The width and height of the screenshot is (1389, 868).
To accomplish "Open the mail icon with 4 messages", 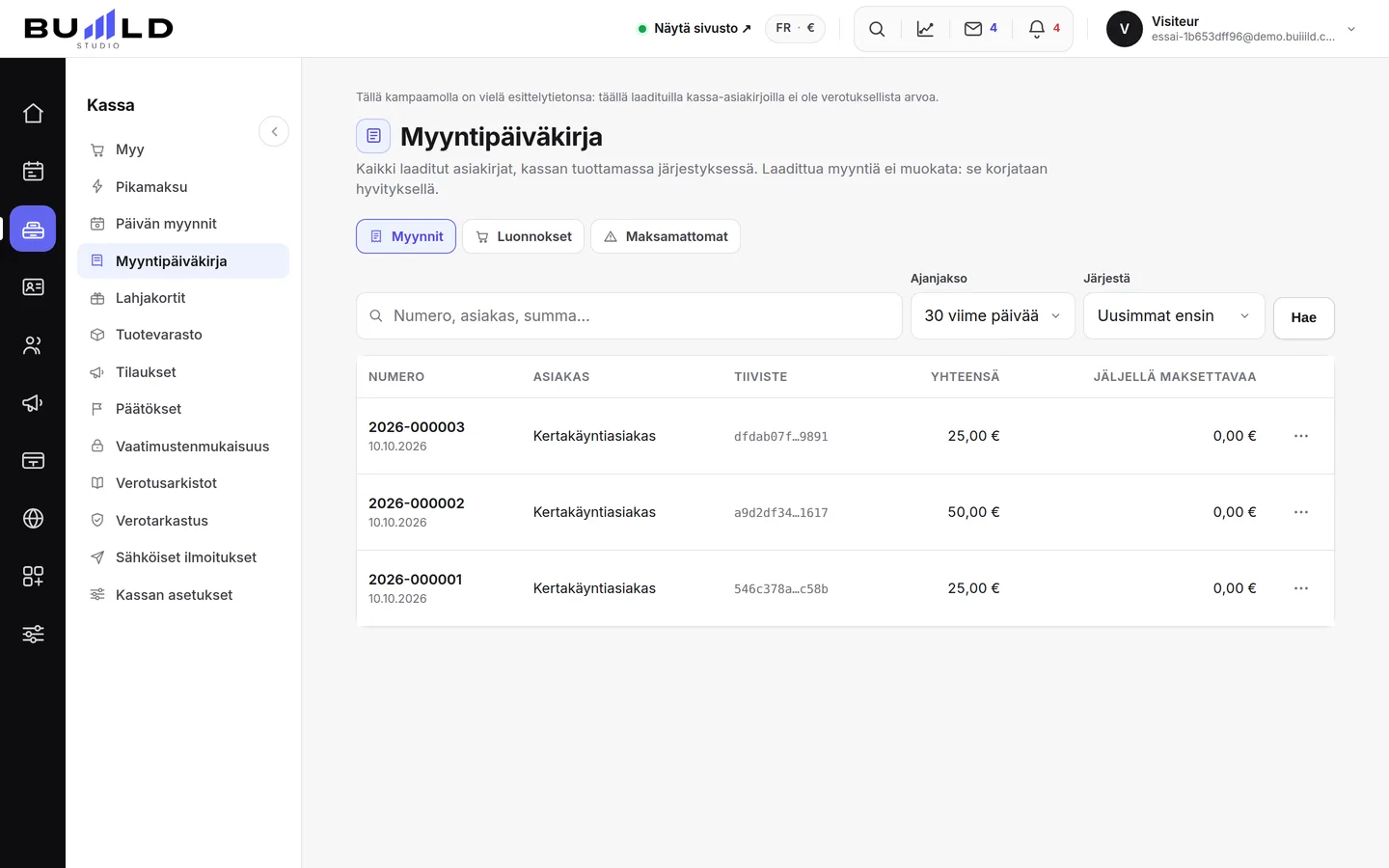I will pyautogui.click(x=981, y=29).
